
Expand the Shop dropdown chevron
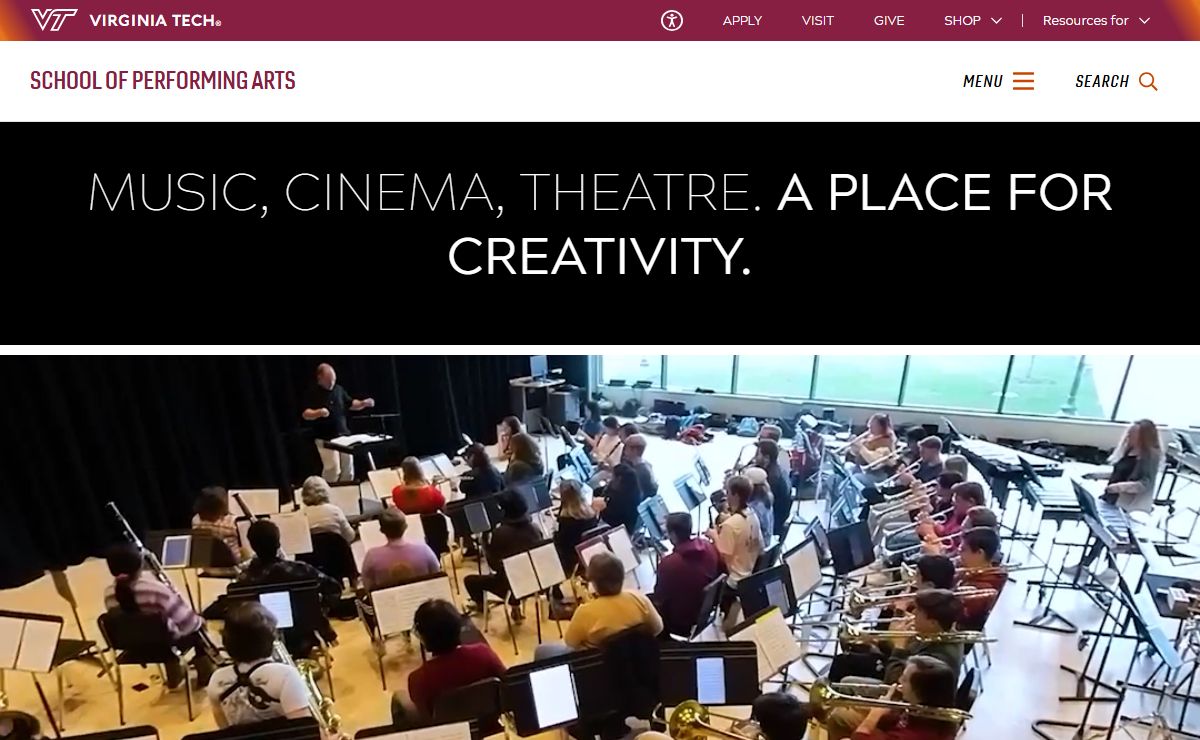tap(996, 21)
